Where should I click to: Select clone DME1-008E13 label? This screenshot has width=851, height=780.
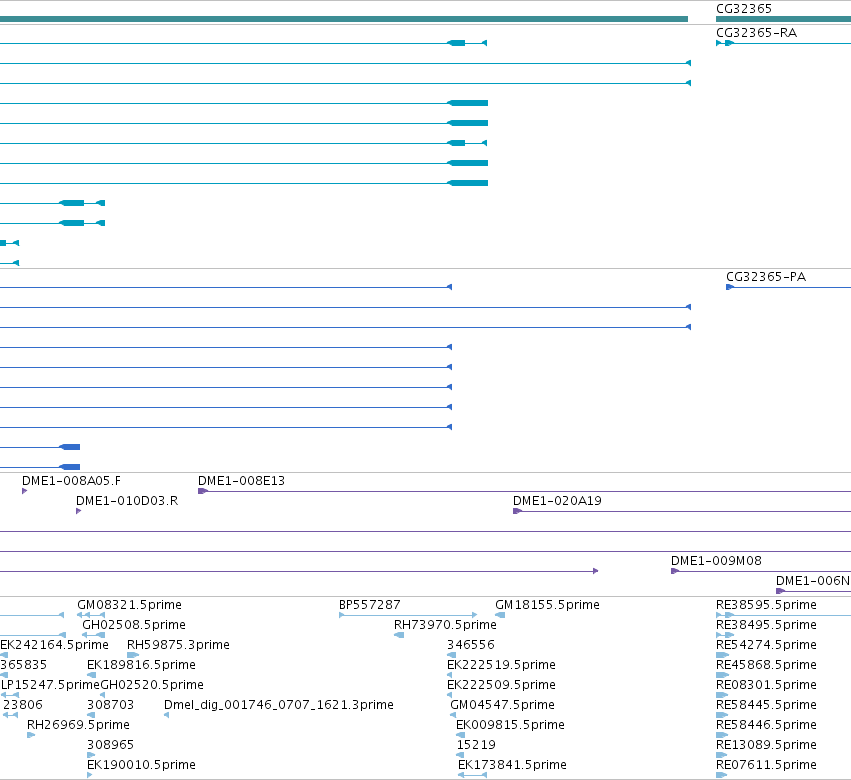[x=241, y=481]
